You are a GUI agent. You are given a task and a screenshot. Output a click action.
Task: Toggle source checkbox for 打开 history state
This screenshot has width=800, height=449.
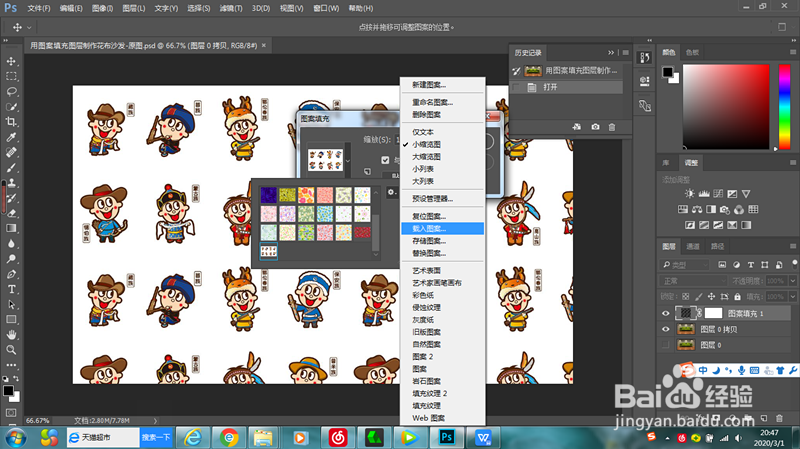[x=516, y=87]
